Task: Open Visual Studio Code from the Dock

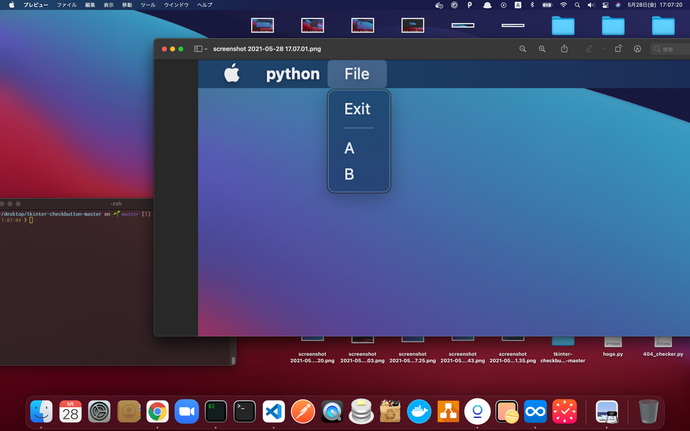Action: [273, 410]
